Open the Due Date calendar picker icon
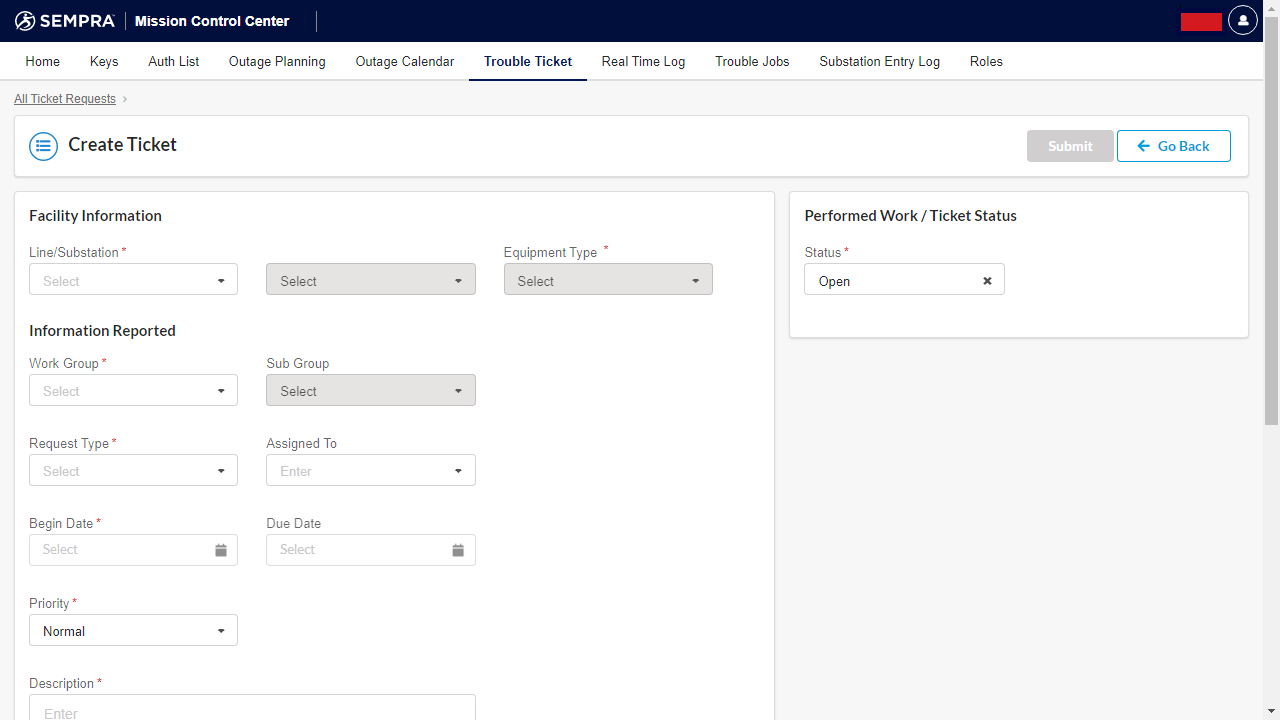This screenshot has width=1280, height=720. coord(458,549)
